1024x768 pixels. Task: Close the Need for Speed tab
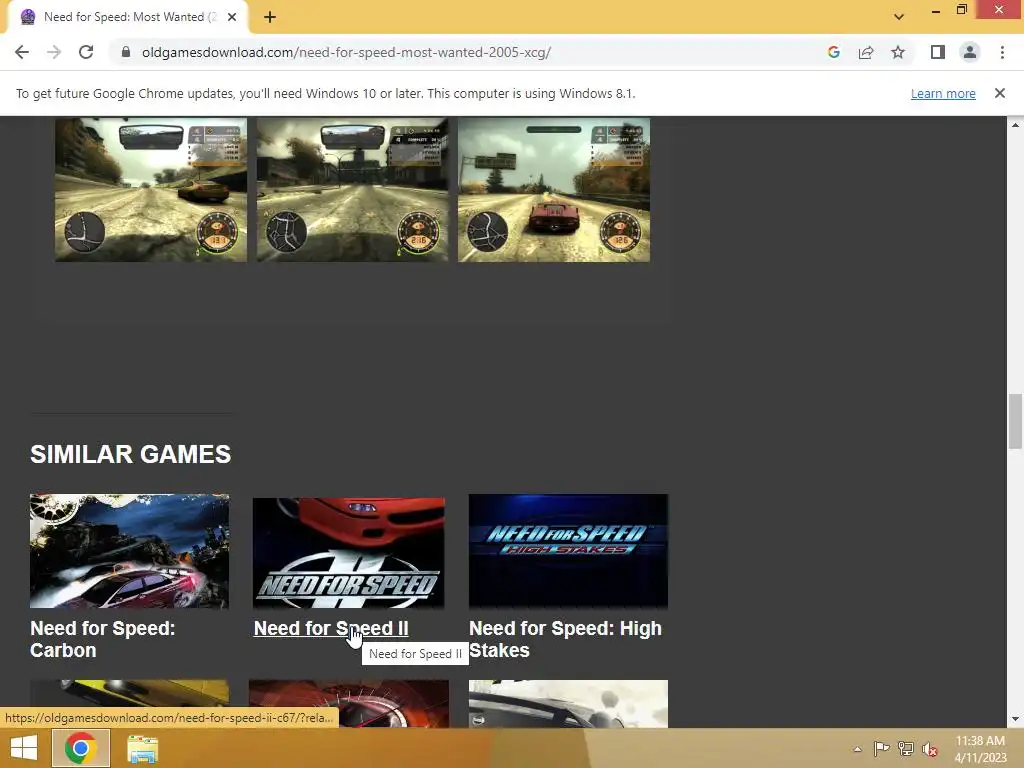coord(232,18)
